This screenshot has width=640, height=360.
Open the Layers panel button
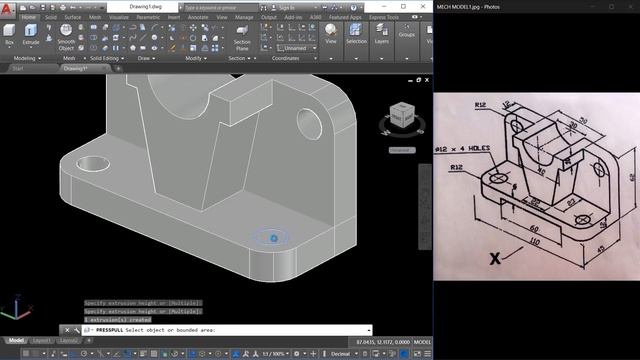(x=382, y=34)
